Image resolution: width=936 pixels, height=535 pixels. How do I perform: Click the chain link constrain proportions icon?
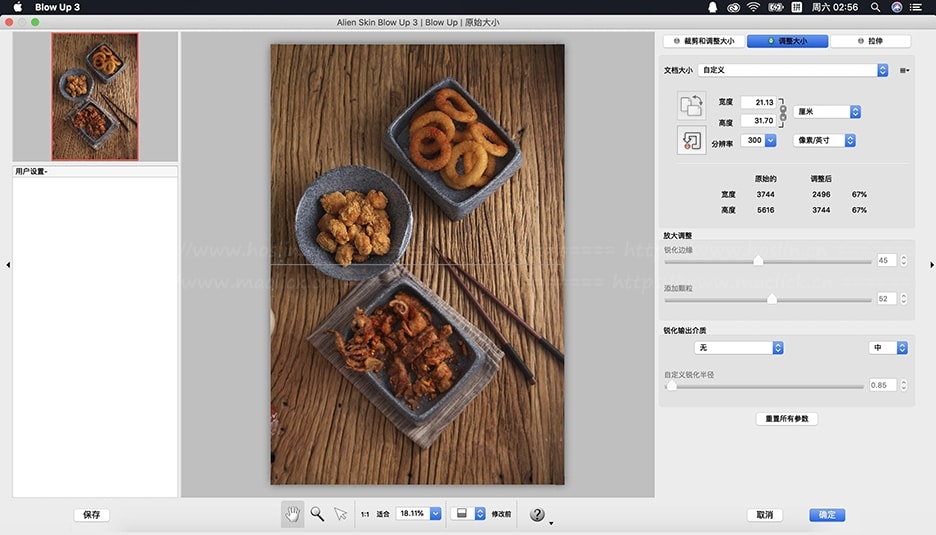click(x=783, y=111)
